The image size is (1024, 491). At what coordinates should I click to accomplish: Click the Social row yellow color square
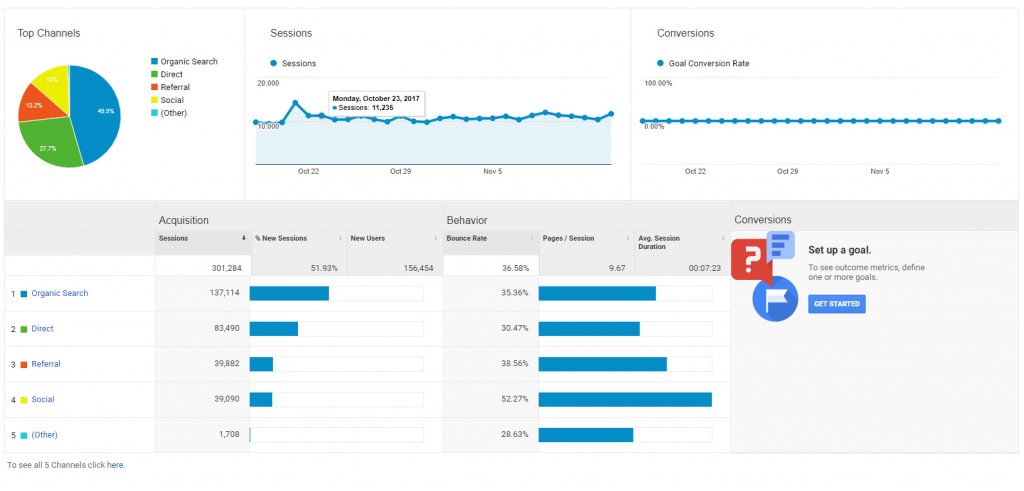pos(24,400)
